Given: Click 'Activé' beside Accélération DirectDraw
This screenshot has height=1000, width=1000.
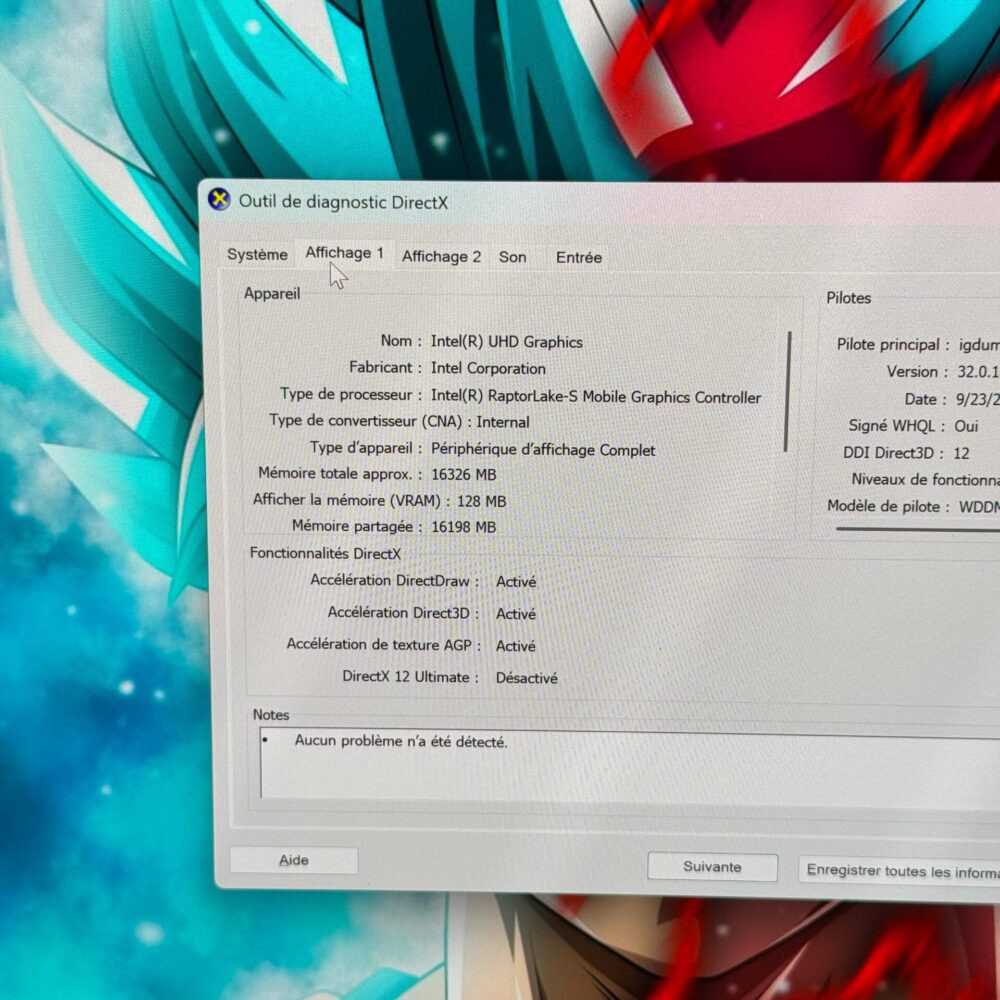Looking at the screenshot, I should [516, 582].
